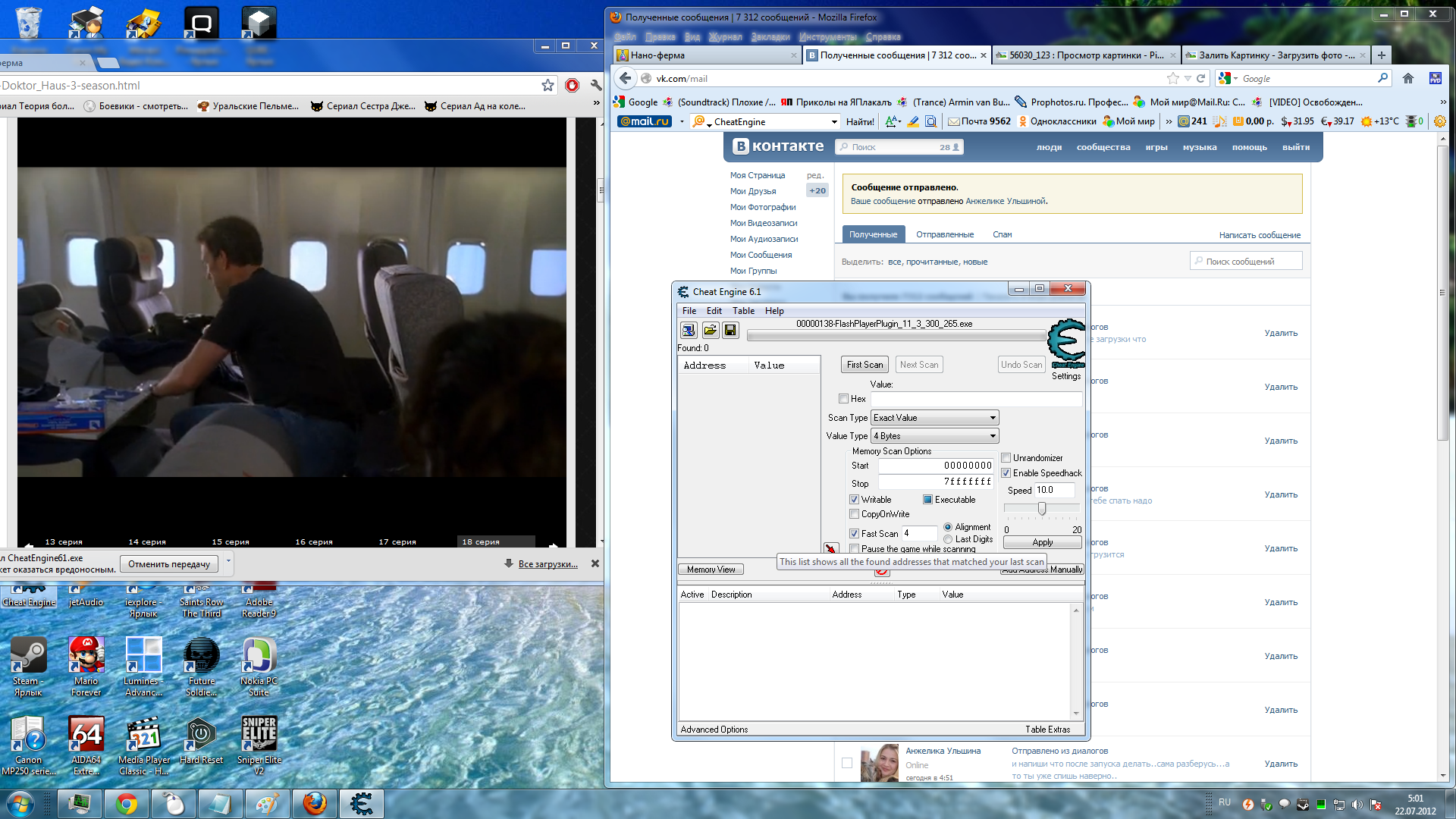
Task: Click the volume speaker icon in system tray
Action: tap(1357, 805)
